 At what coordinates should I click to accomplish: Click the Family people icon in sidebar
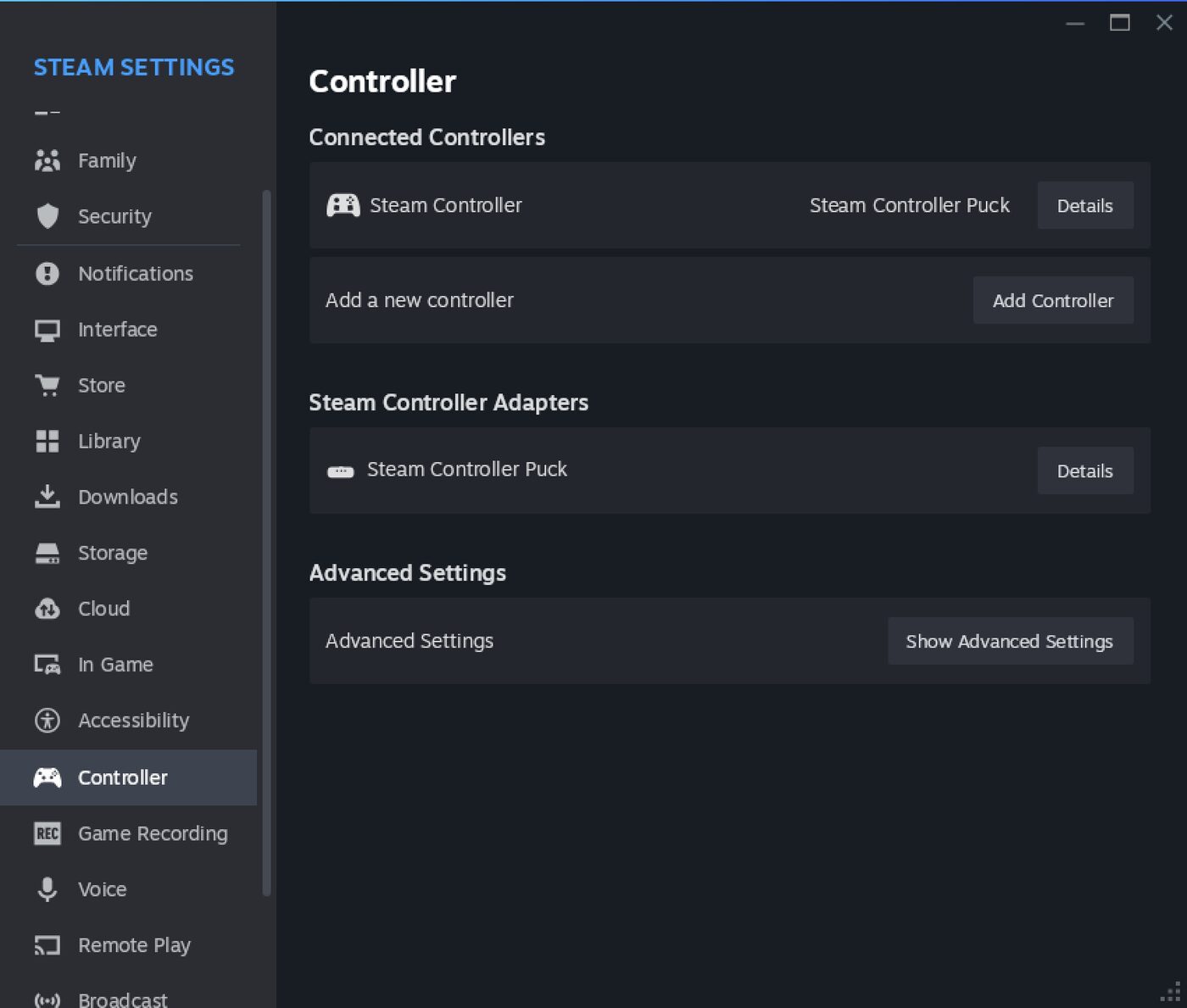(x=47, y=160)
